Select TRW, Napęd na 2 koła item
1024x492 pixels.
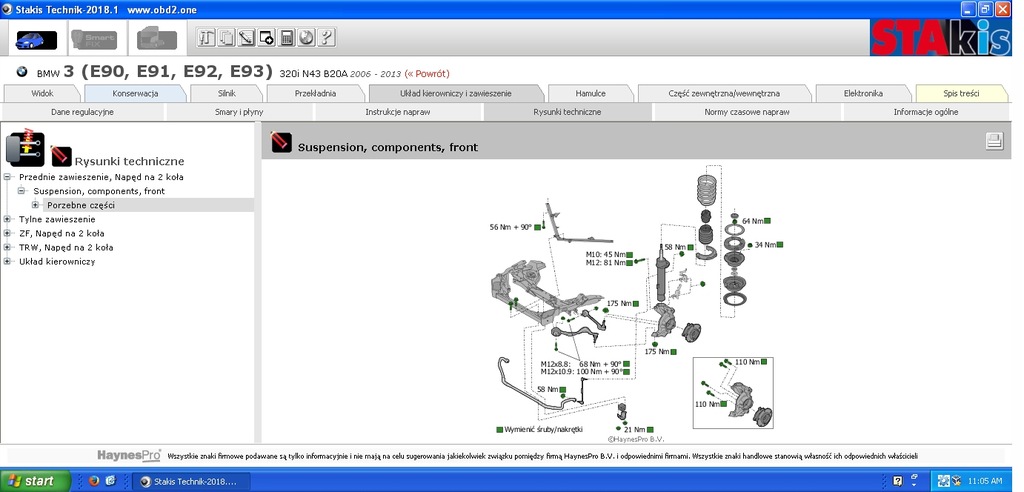pos(66,248)
